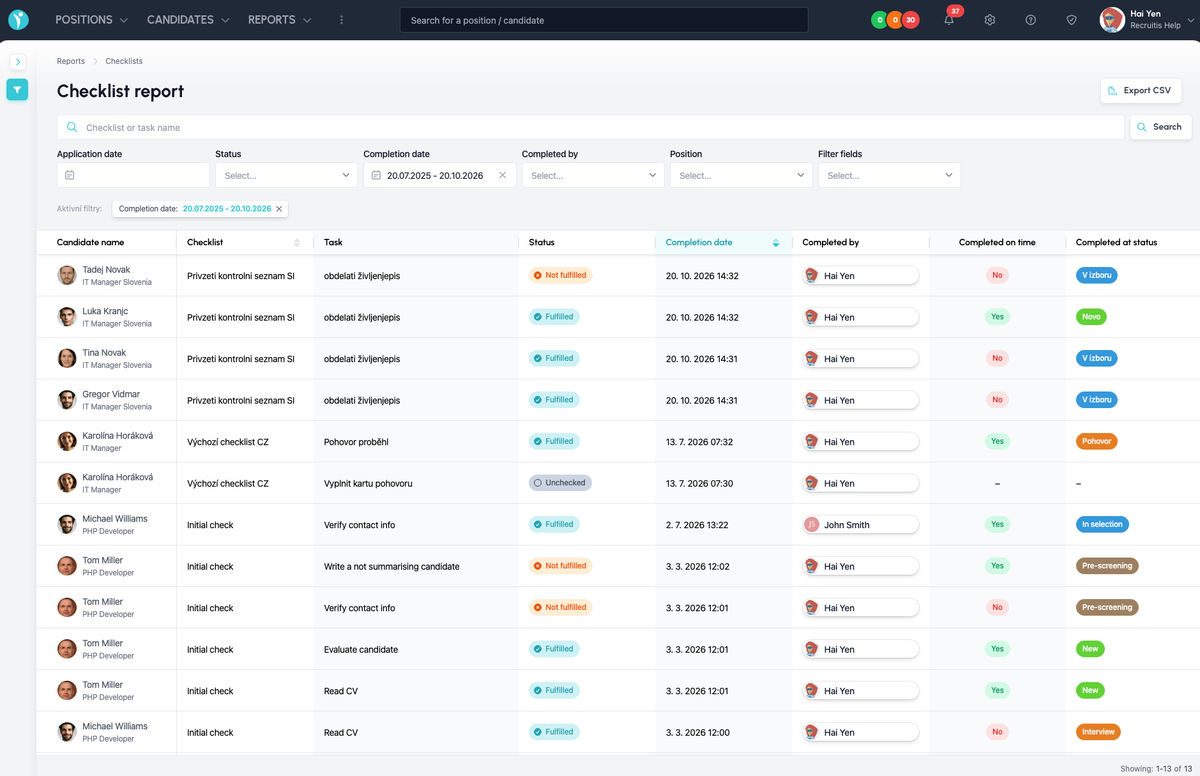Click the Checklist or task name field
The image size is (1200, 776).
pyautogui.click(x=590, y=127)
